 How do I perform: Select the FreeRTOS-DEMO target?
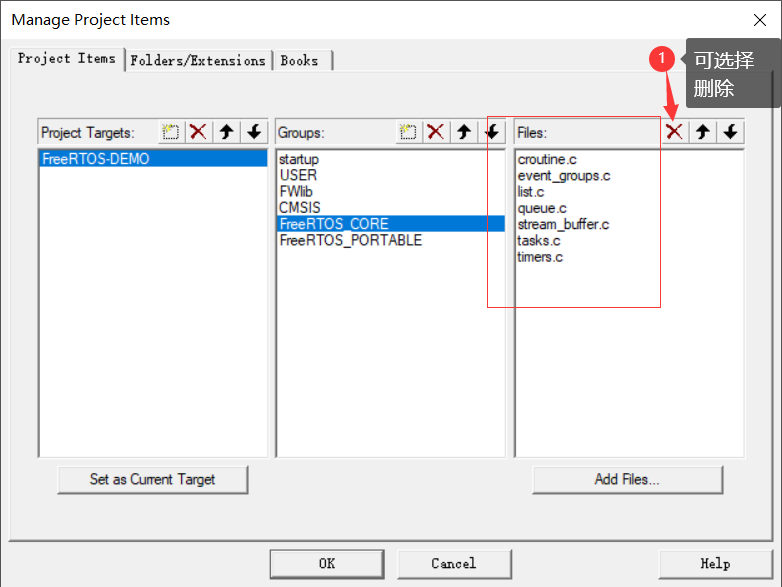pyautogui.click(x=153, y=159)
